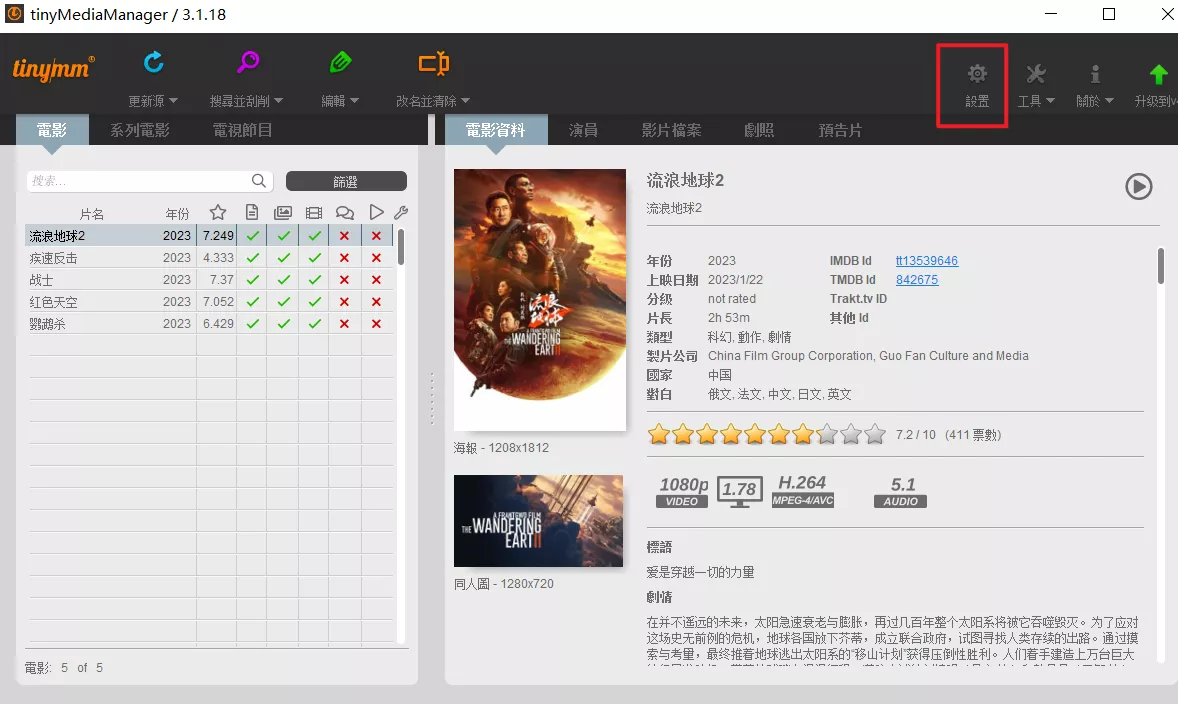Select movie row 战士

coord(209,279)
